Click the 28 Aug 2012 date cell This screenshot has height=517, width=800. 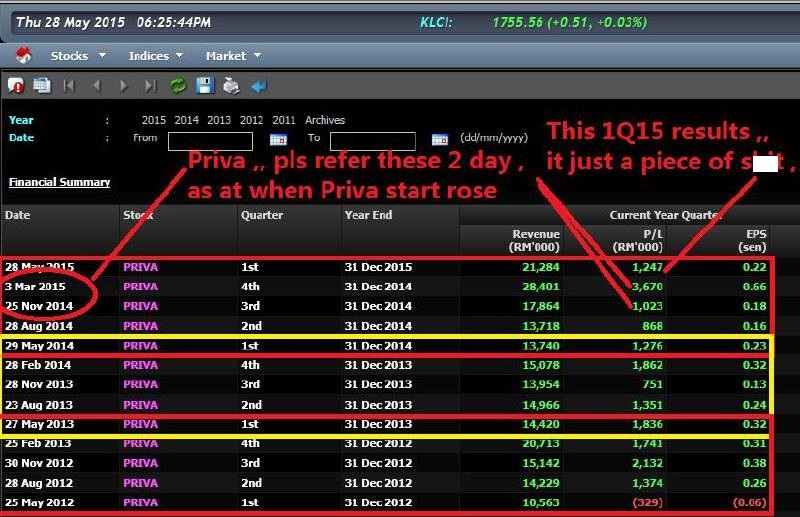click(x=39, y=483)
